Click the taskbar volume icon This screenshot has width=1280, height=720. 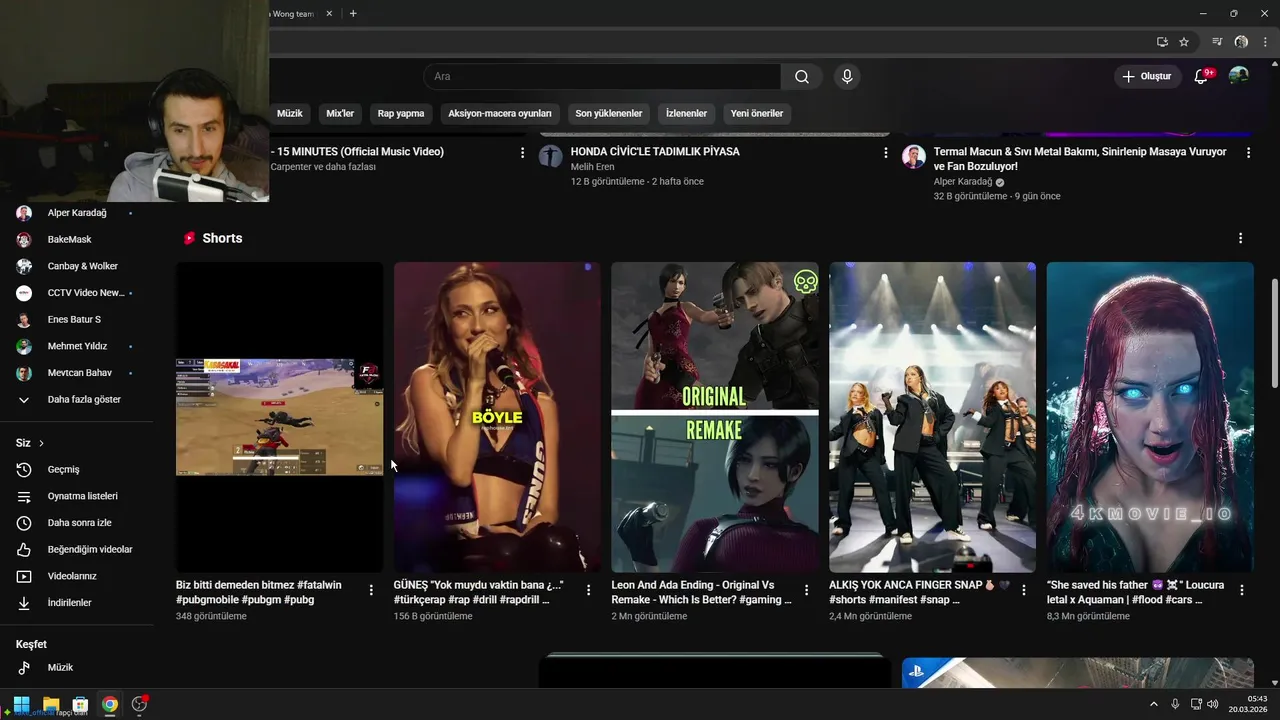[x=1213, y=704]
